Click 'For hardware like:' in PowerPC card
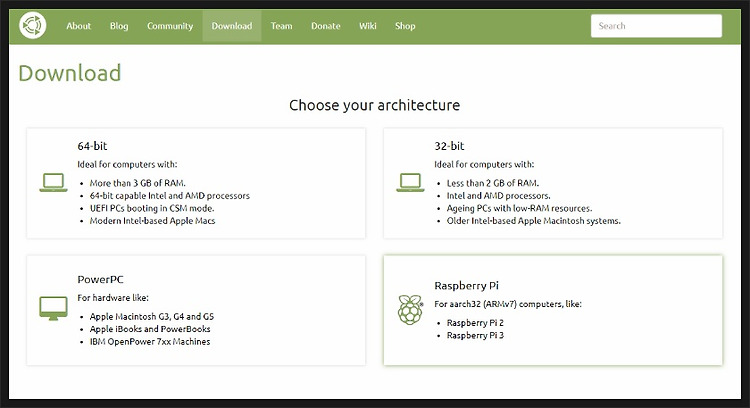The width and height of the screenshot is (750, 408). (x=113, y=298)
